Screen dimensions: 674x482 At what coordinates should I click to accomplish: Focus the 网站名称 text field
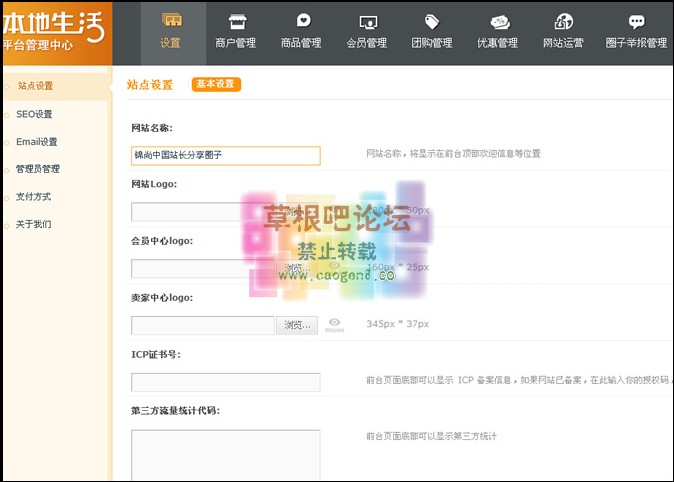(x=225, y=155)
